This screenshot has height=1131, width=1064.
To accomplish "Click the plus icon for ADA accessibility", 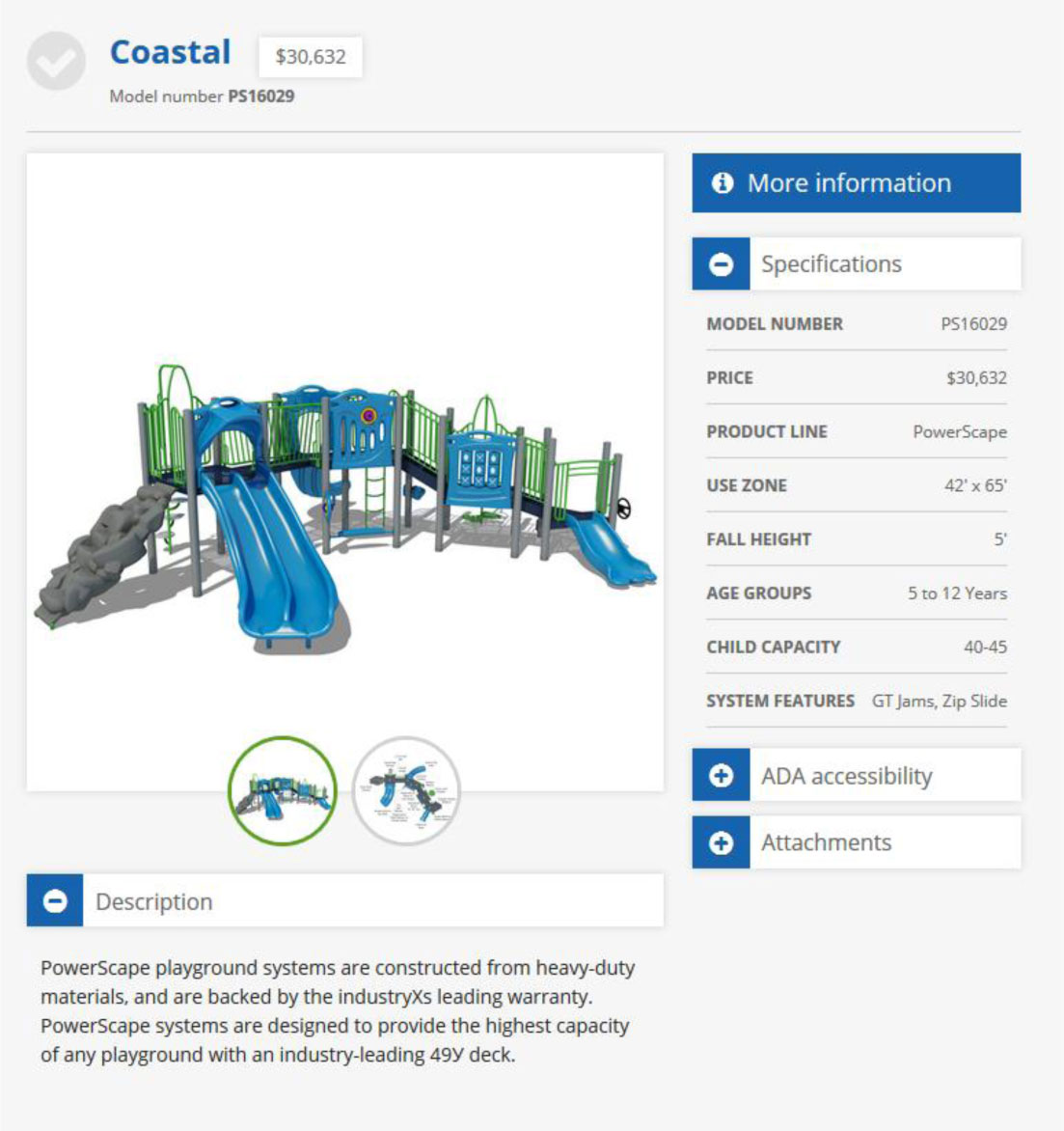I will tap(721, 776).
